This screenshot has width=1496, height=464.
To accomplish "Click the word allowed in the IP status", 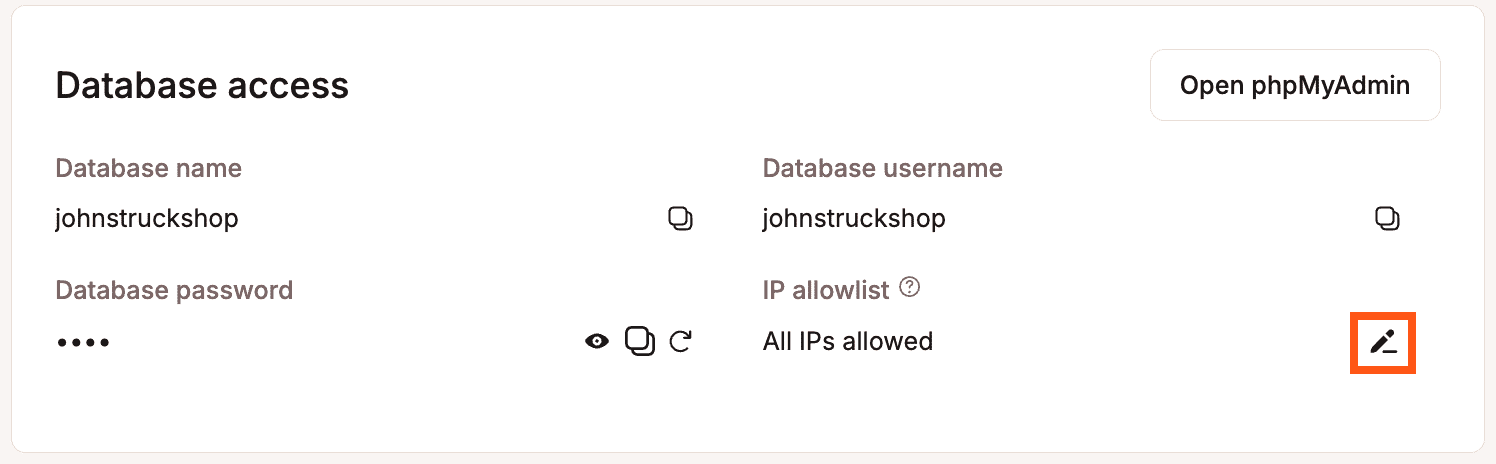I will pos(888,341).
